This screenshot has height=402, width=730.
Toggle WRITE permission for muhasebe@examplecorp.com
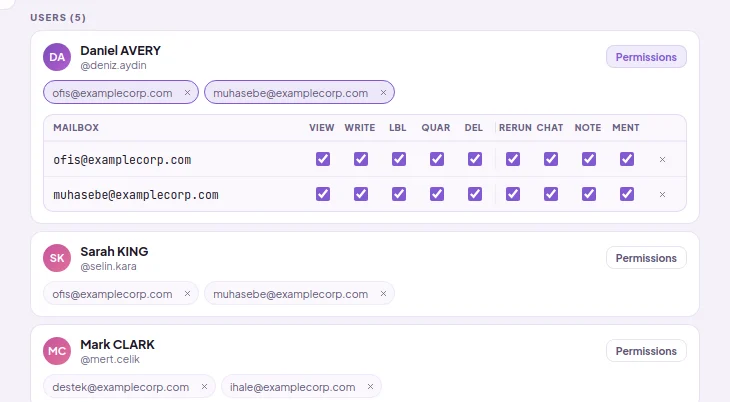tap(361, 194)
